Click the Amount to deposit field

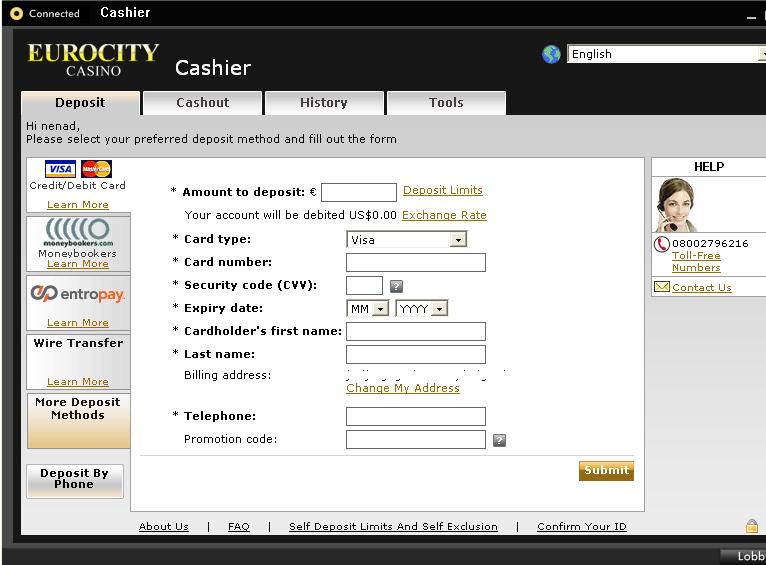point(358,193)
